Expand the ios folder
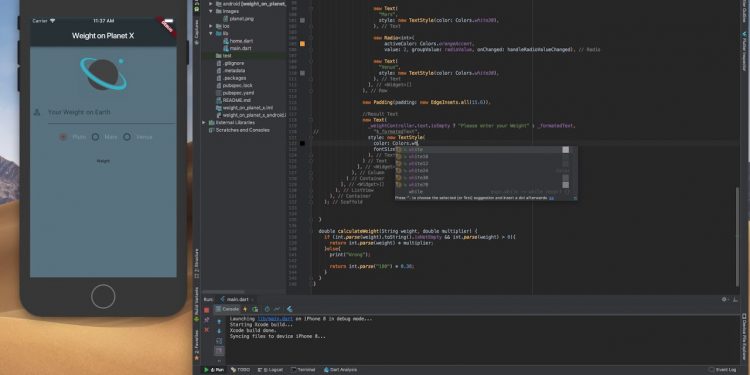 (211, 26)
